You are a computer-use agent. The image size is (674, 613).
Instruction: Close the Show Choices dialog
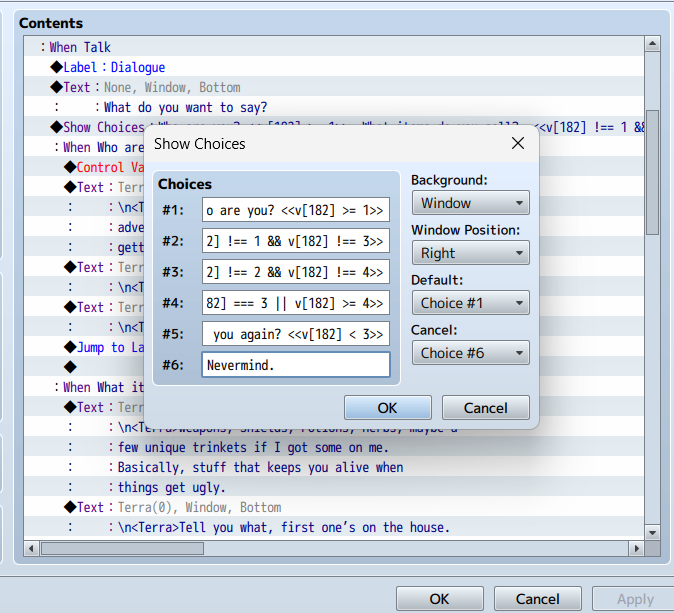518,144
